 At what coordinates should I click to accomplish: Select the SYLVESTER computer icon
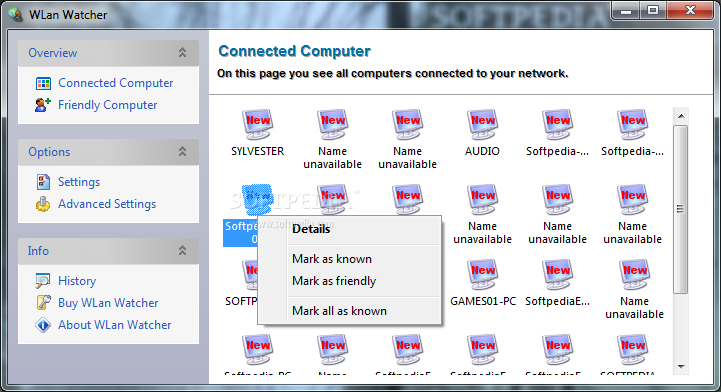point(258,125)
